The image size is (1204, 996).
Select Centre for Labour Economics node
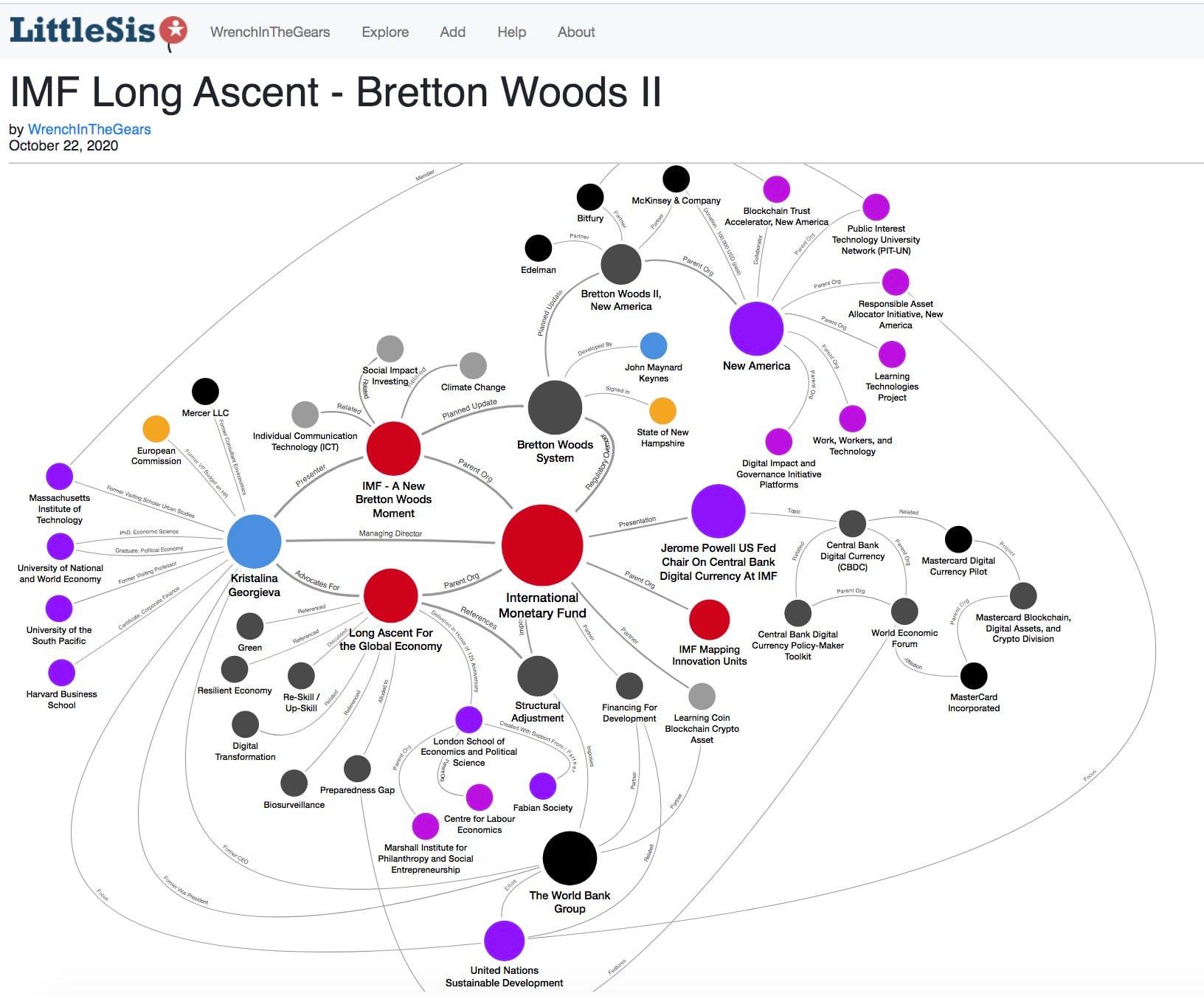[480, 798]
